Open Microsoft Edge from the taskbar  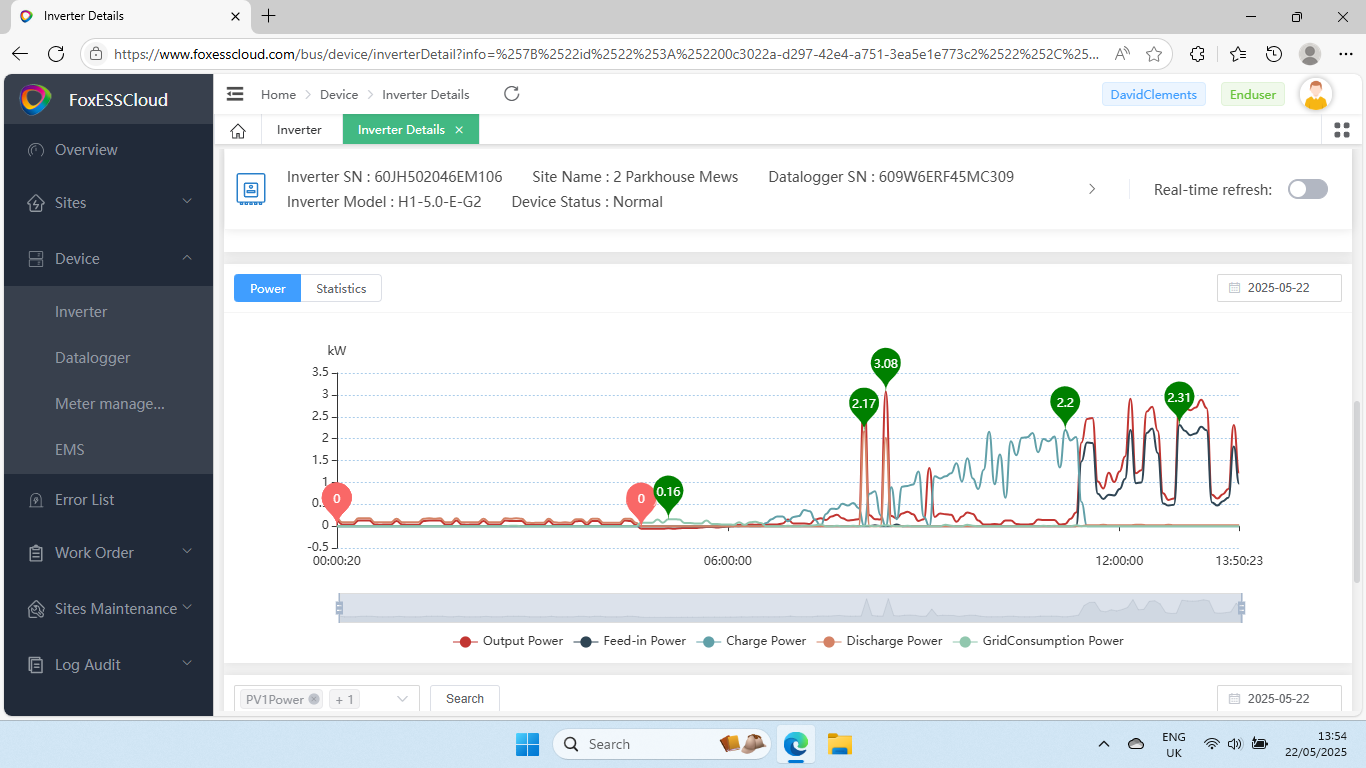click(796, 744)
